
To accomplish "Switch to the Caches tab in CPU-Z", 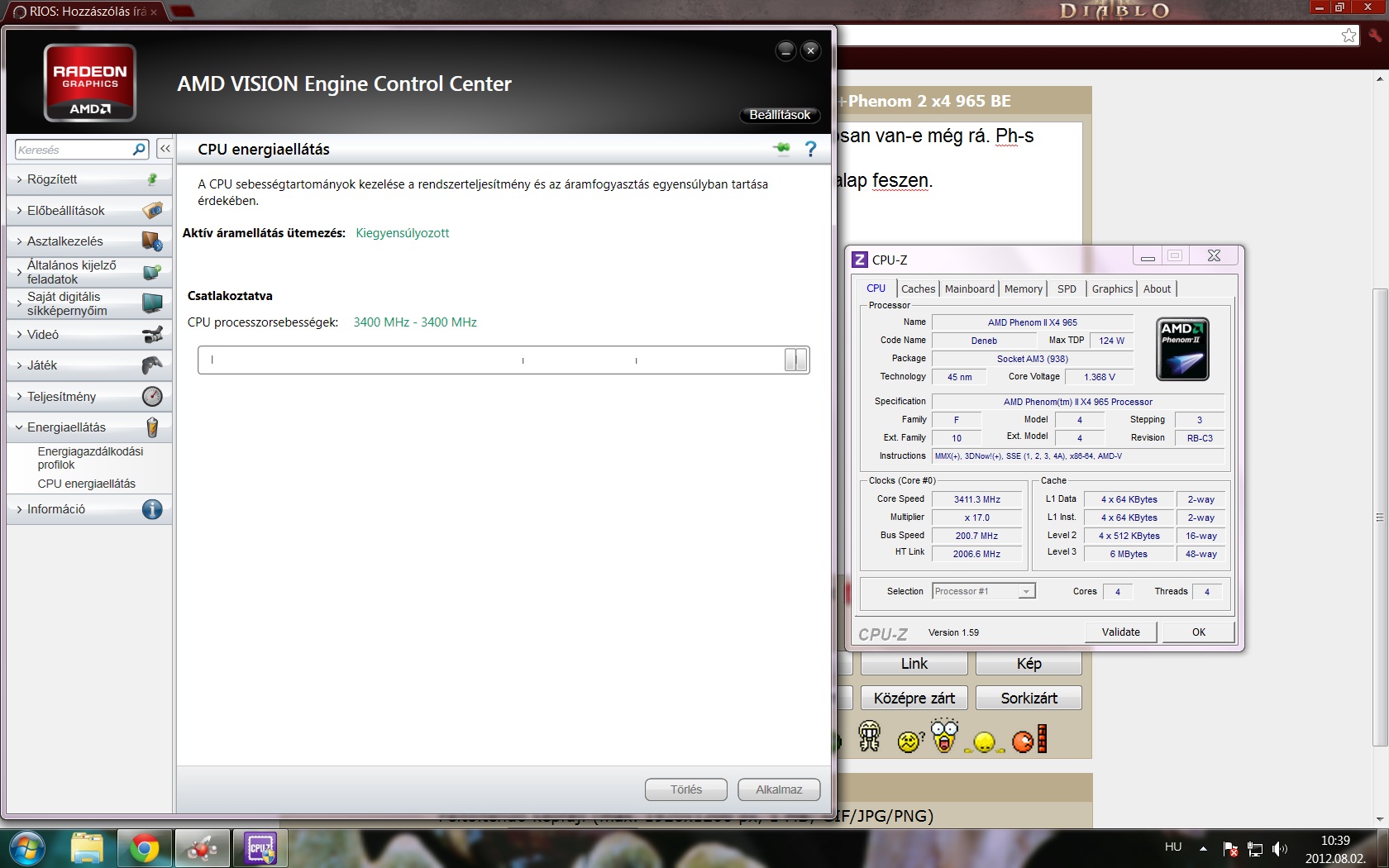I will click(918, 289).
